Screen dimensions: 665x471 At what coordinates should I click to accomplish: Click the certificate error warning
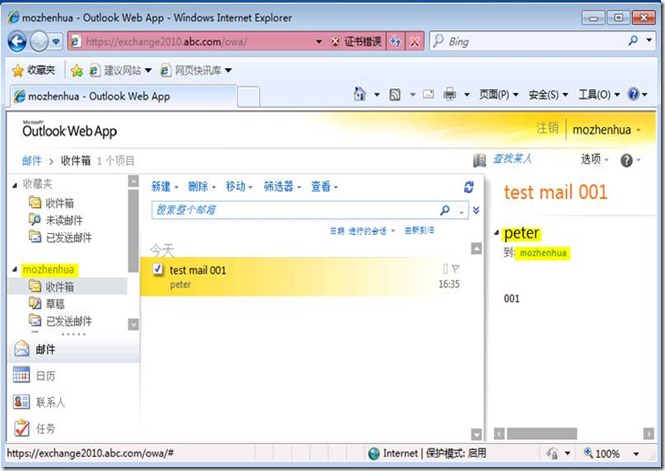pos(357,42)
